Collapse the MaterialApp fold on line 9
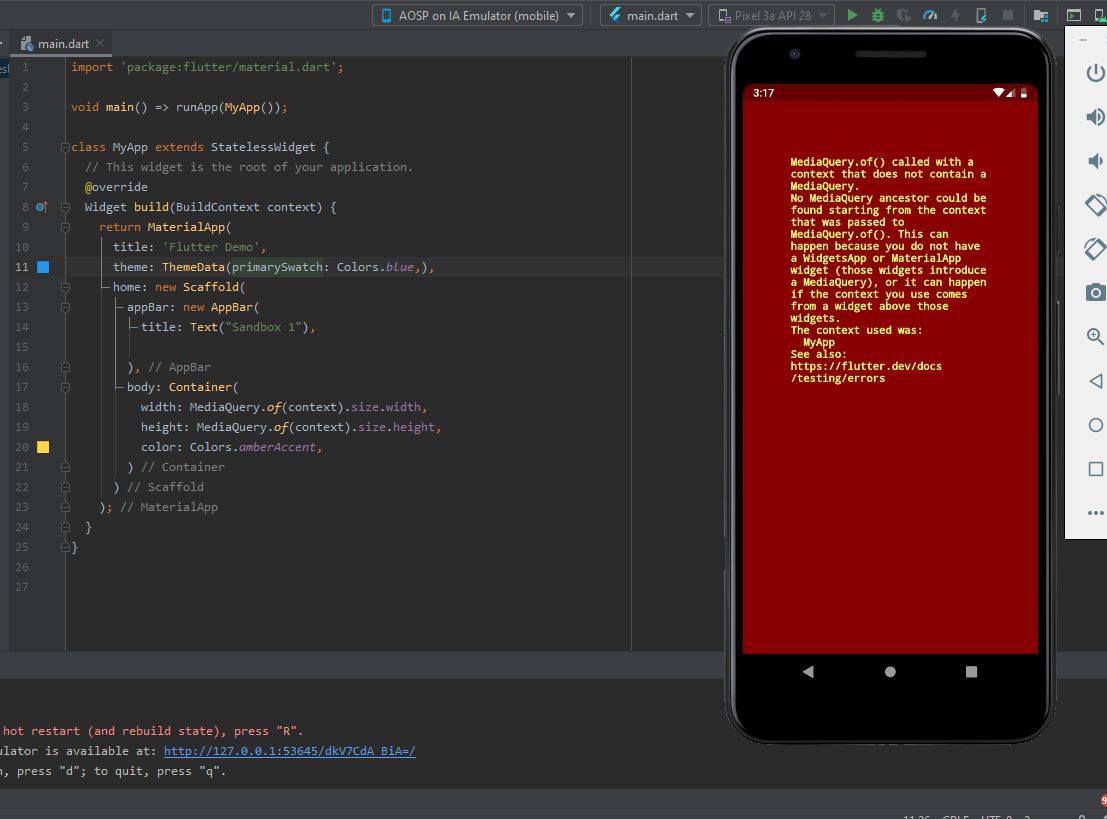Image resolution: width=1107 pixels, height=819 pixels. [x=65, y=227]
